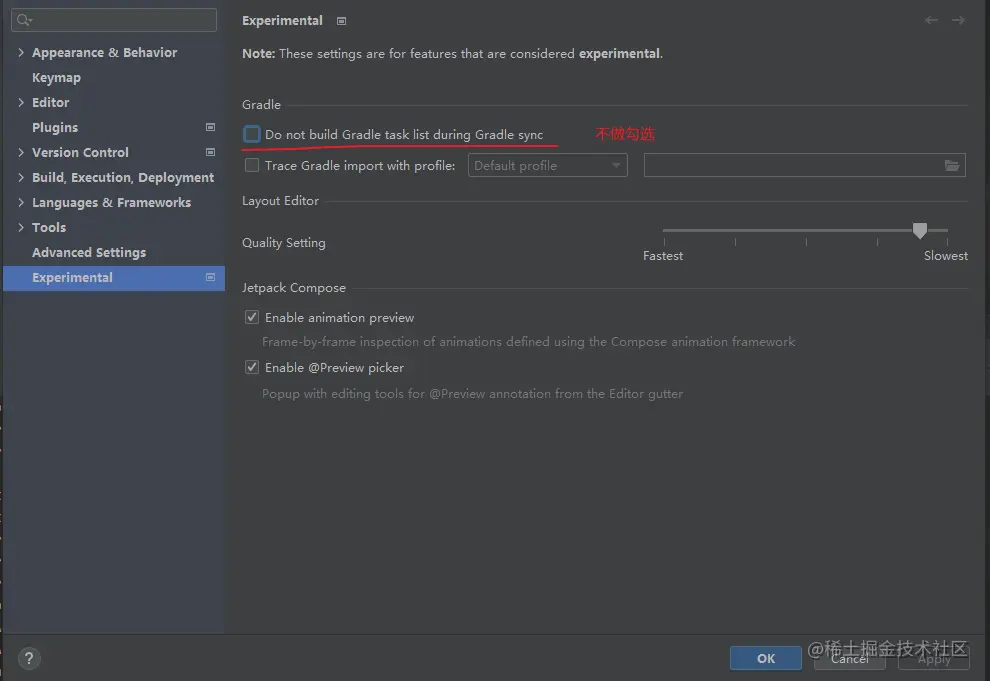Click the Frame-by-frame inspection description text

[528, 341]
